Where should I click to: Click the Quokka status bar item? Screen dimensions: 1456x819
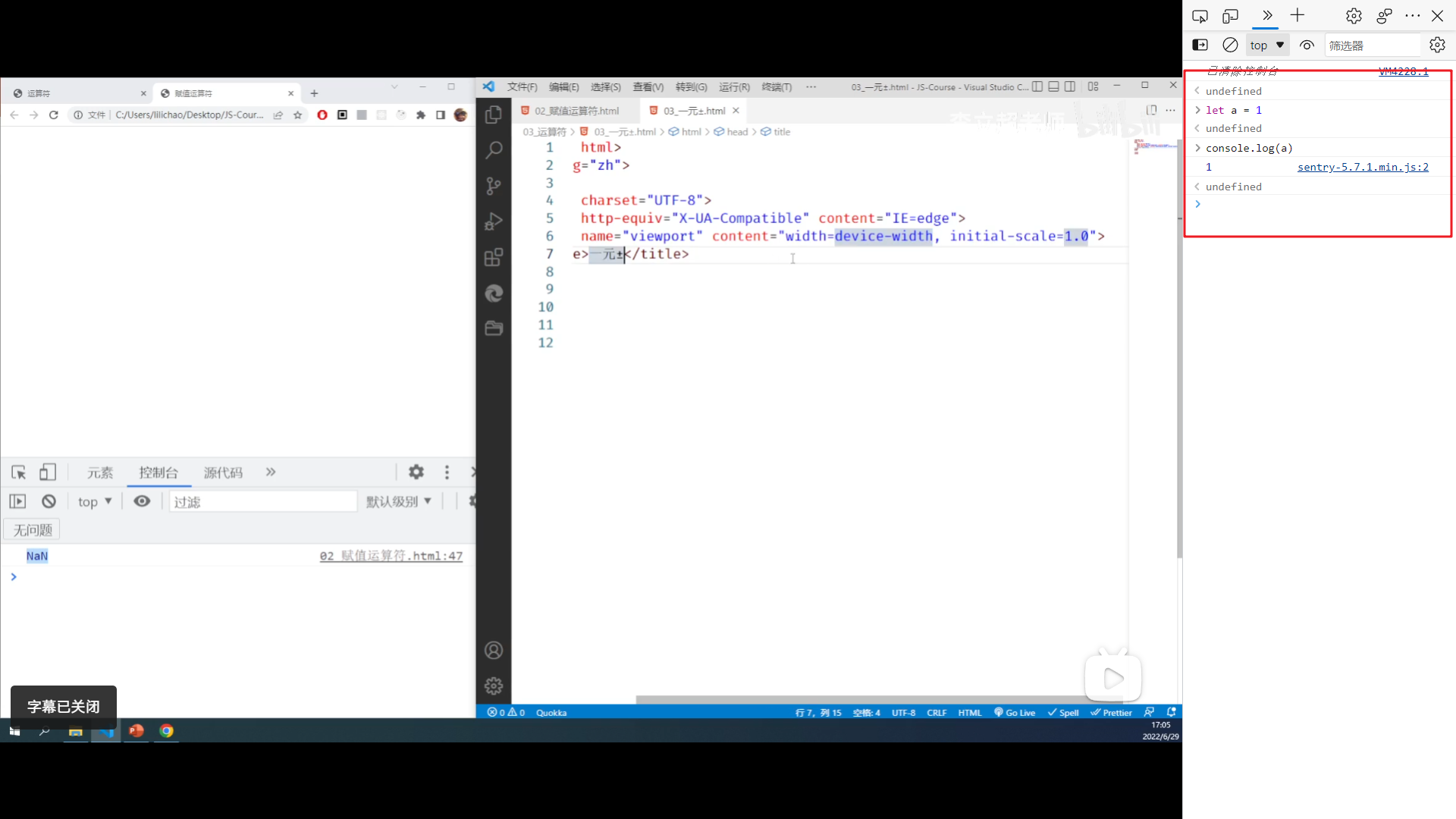point(551,712)
